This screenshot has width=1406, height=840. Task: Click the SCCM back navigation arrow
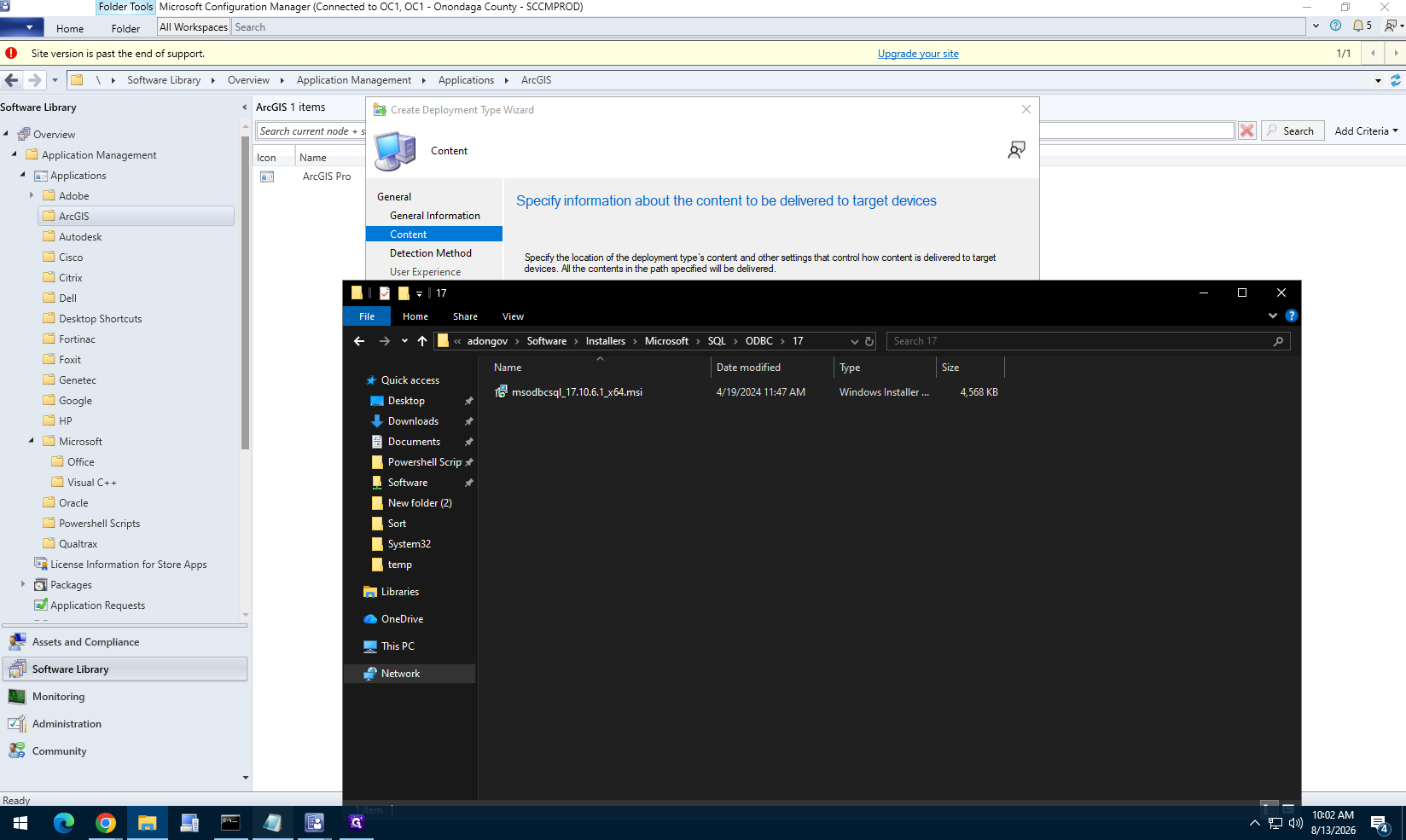point(11,80)
